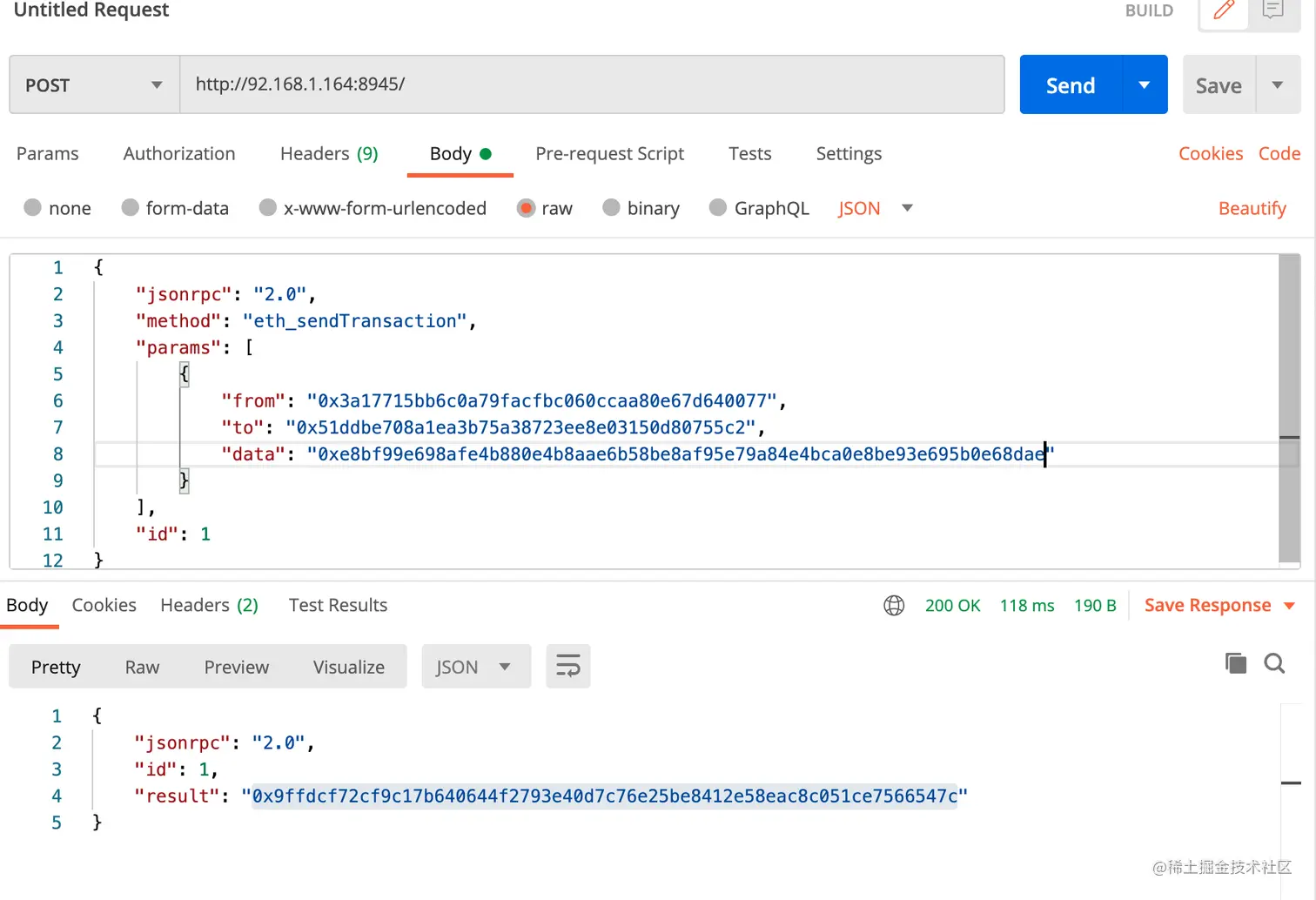Choose x-www-form-urlencoded body type
The width and height of the screenshot is (1316, 900).
click(x=268, y=208)
